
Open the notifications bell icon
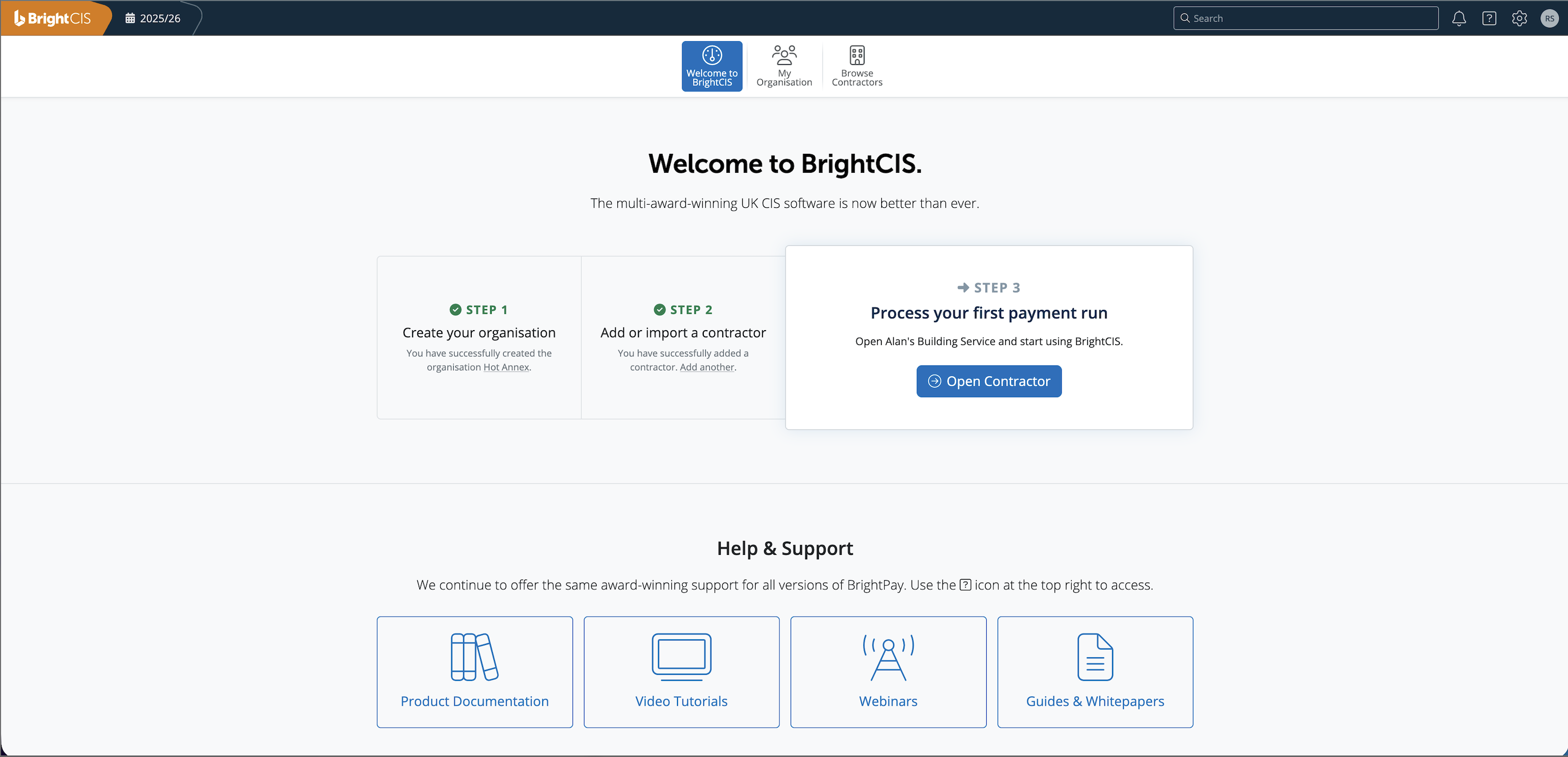click(x=1458, y=18)
